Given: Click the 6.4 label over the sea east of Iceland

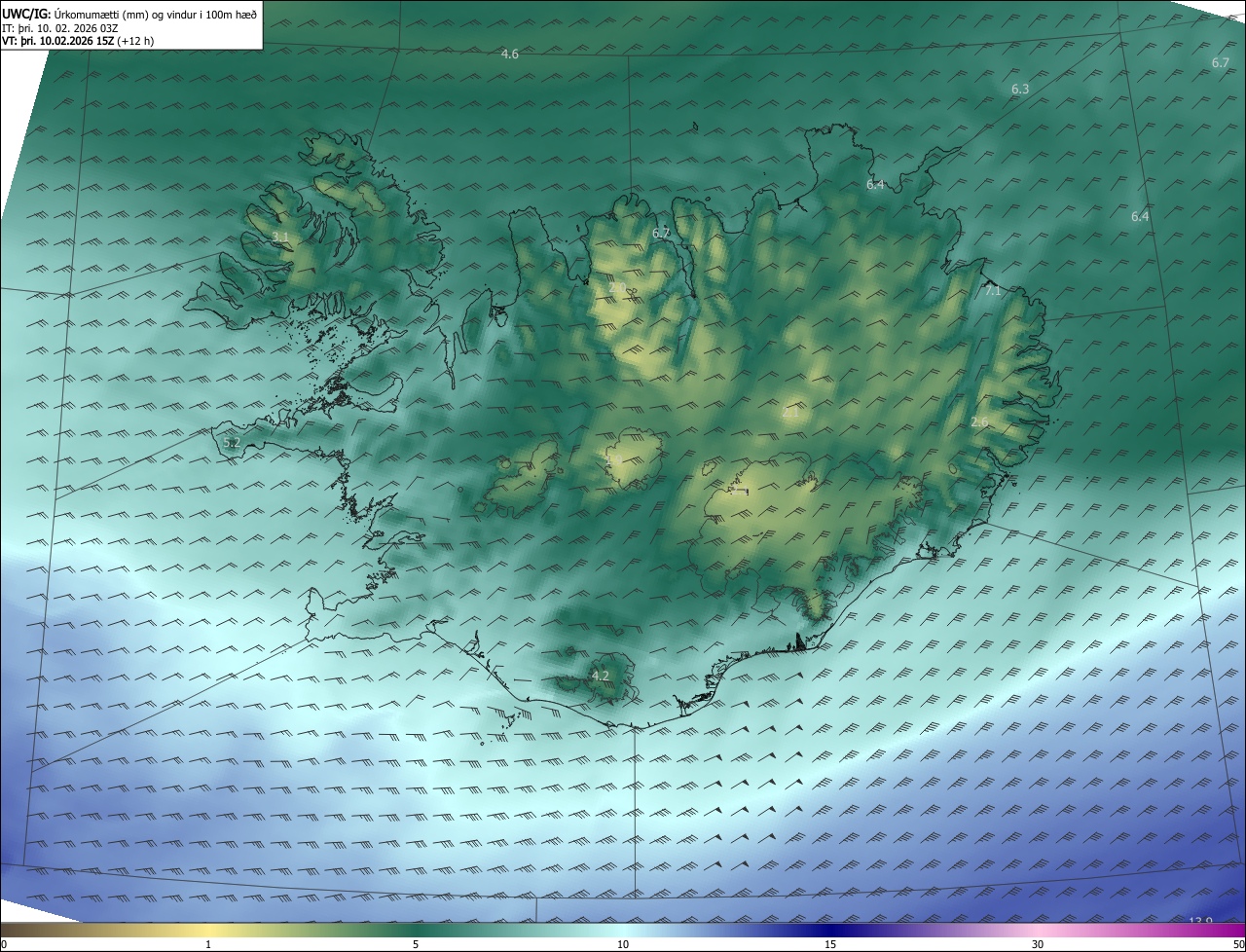Looking at the screenshot, I should point(1140,217).
